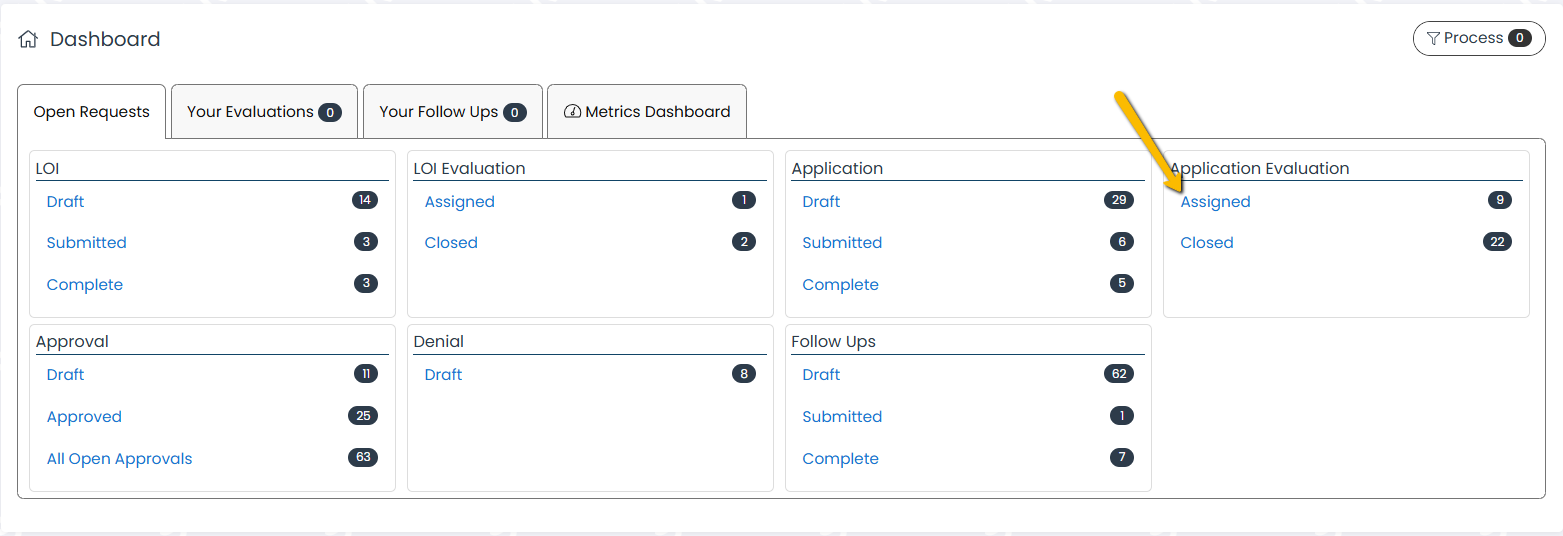Click the 'LOI Evaluation' section heading
This screenshot has width=1563, height=536.
[x=469, y=169]
